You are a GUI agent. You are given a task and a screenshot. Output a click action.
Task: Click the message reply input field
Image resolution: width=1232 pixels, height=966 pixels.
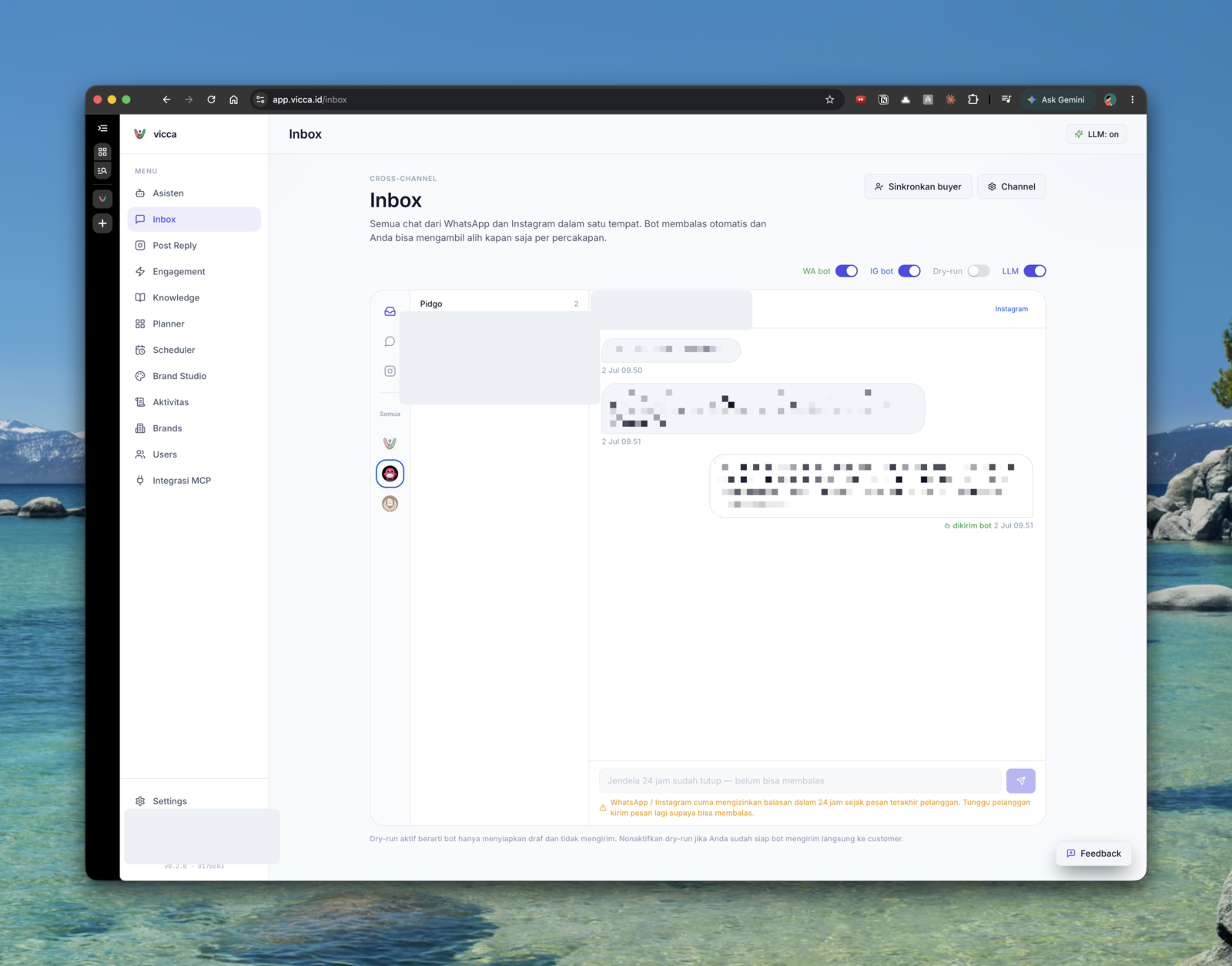[800, 781]
